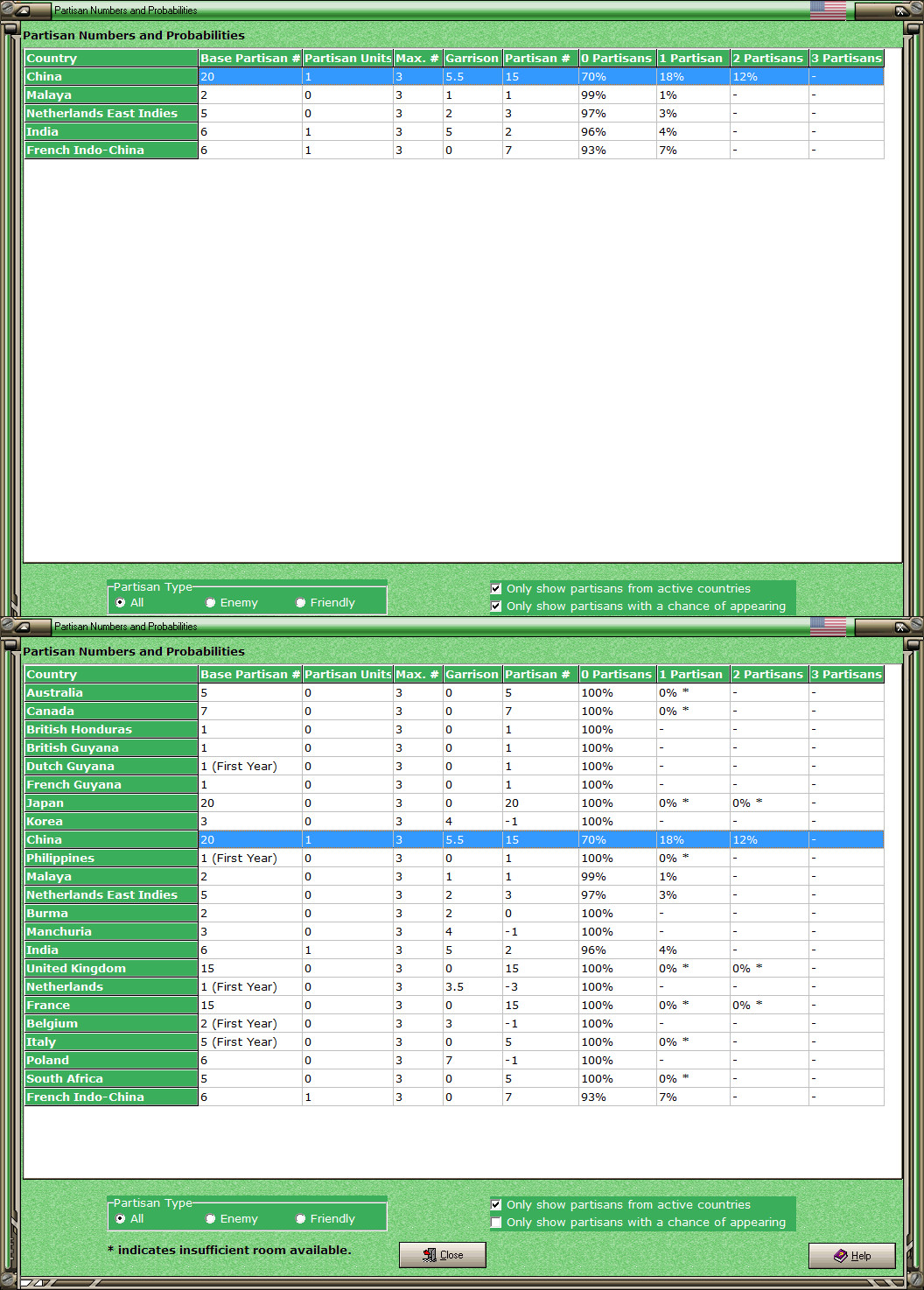Select the France row
Image resolution: width=924 pixels, height=1290 pixels.
tap(454, 1006)
